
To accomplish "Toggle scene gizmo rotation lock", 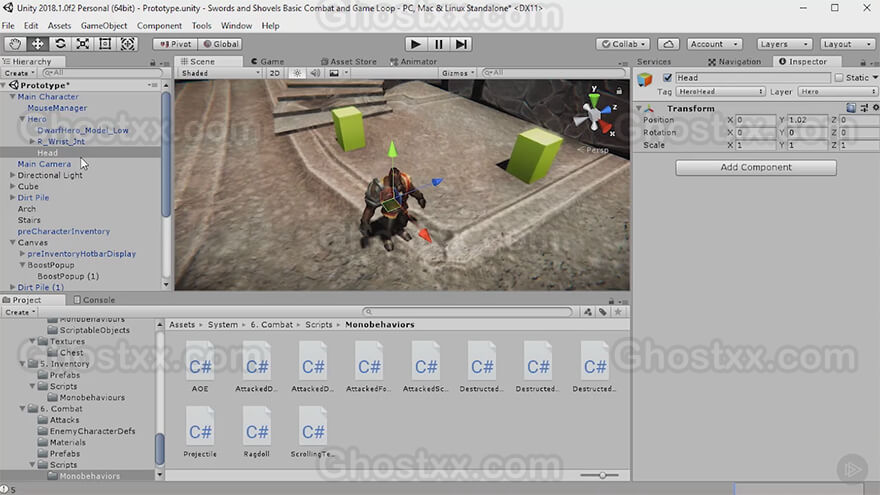I will [x=619, y=90].
